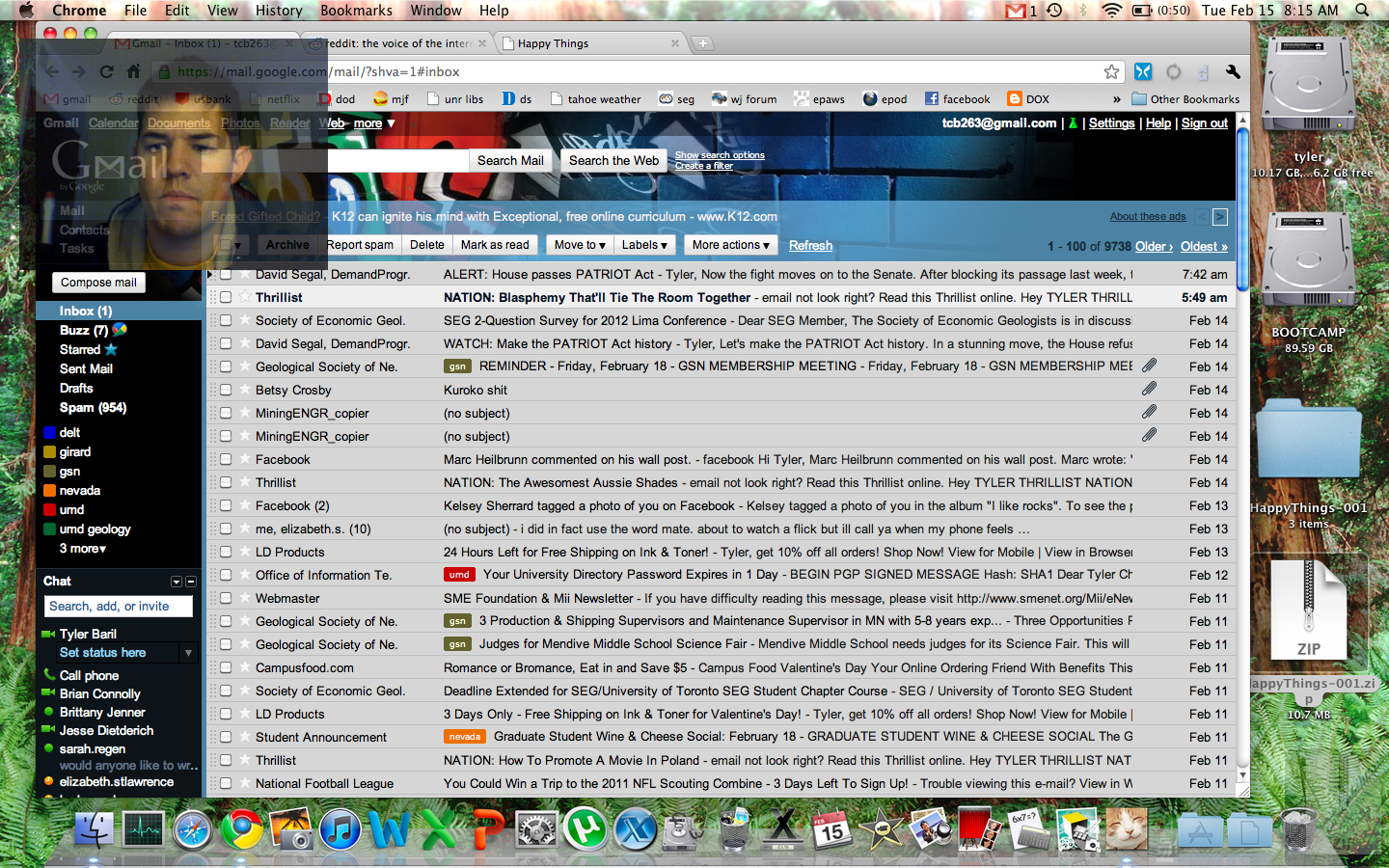Click the bookmark star in address bar

tap(1111, 72)
